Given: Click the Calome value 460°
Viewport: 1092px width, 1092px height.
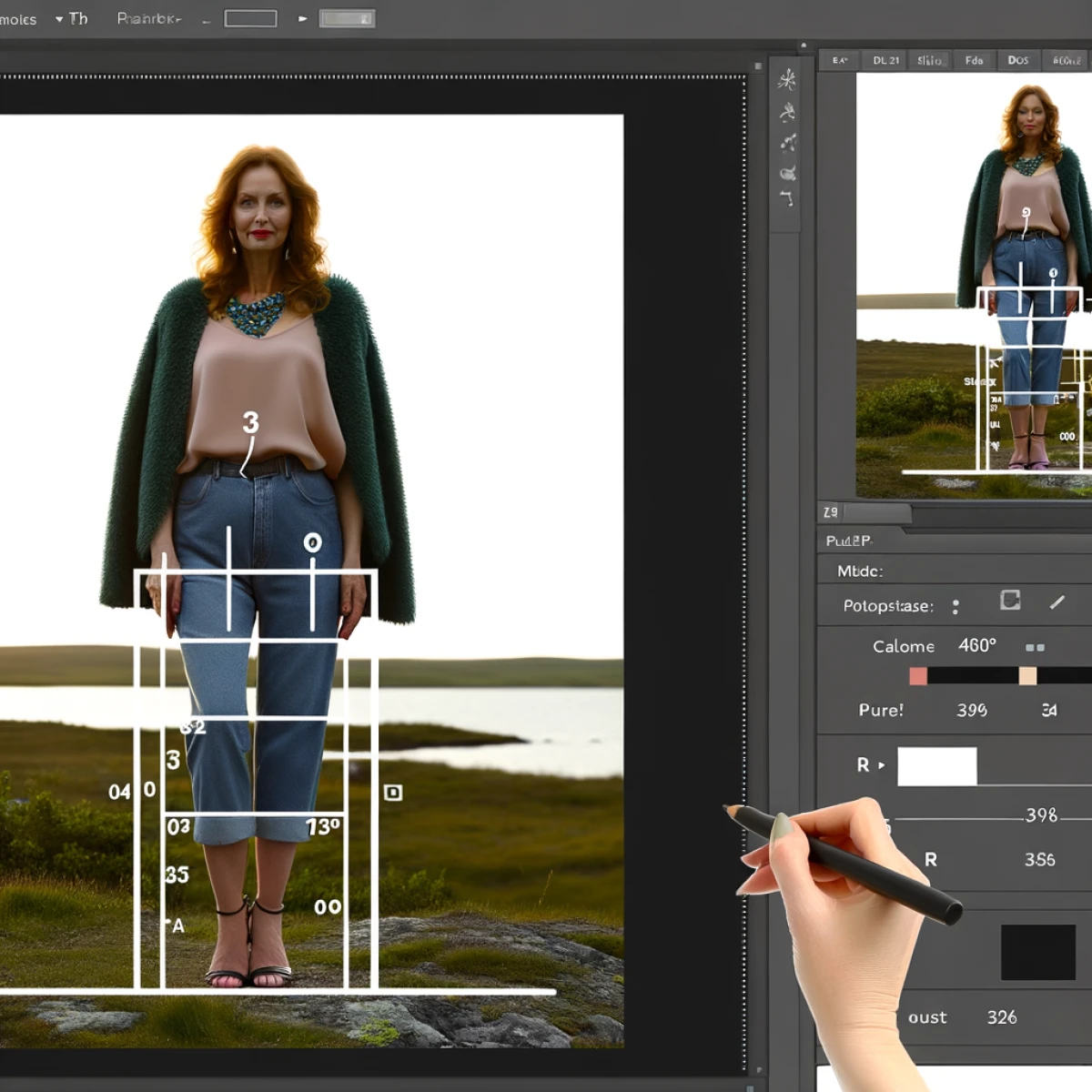Looking at the screenshot, I should click(x=977, y=645).
